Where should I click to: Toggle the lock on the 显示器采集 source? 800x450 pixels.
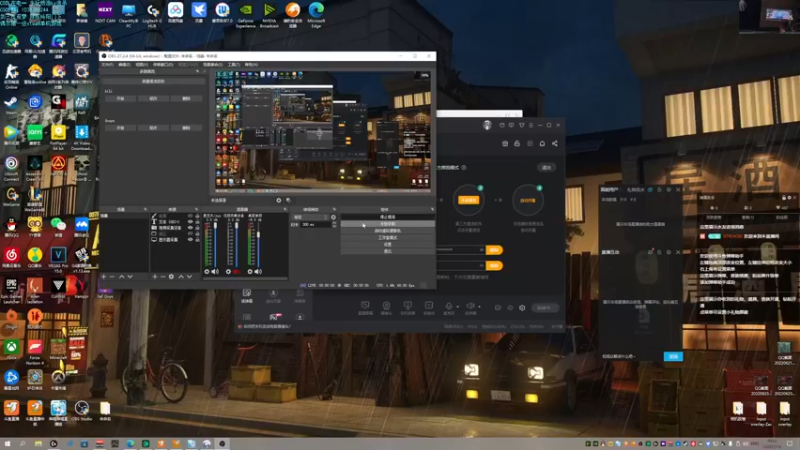click(x=197, y=239)
